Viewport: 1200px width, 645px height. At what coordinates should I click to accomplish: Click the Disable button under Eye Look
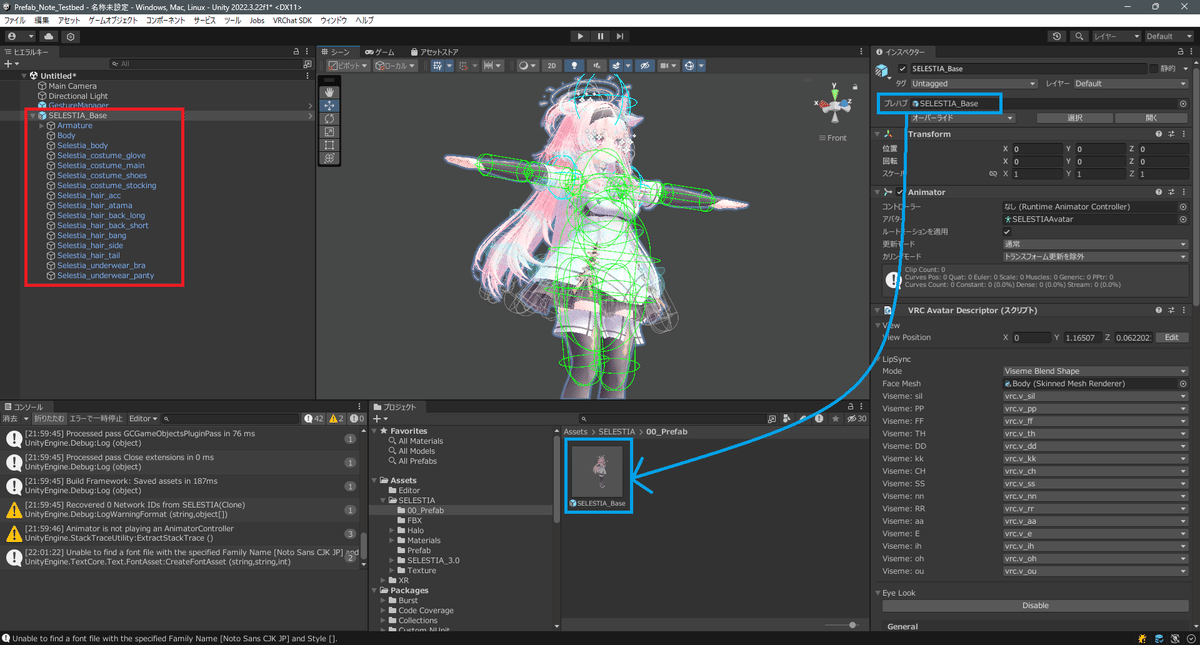pos(1034,605)
